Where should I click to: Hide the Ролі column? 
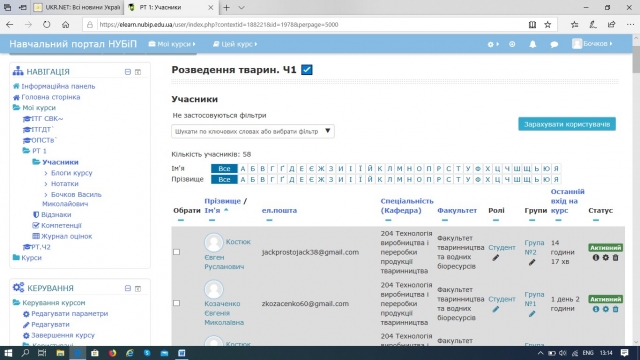point(496,220)
